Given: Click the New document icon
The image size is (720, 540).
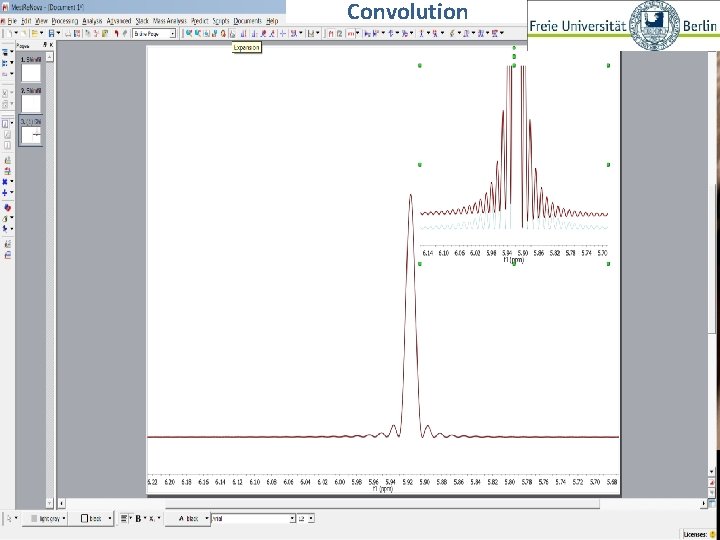Looking at the screenshot, I should point(9,33).
